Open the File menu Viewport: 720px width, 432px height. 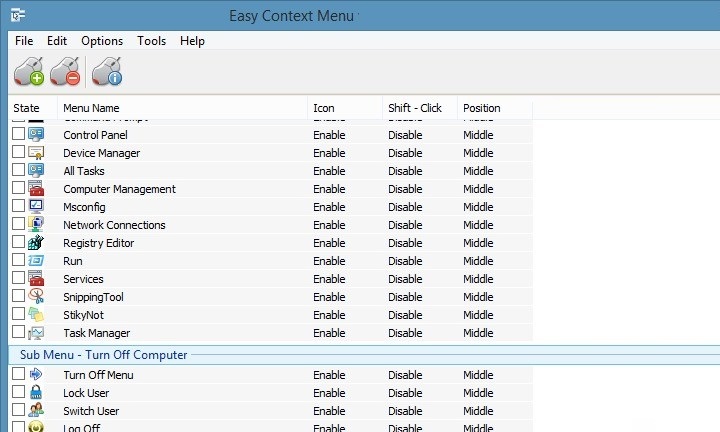pyautogui.click(x=24, y=41)
